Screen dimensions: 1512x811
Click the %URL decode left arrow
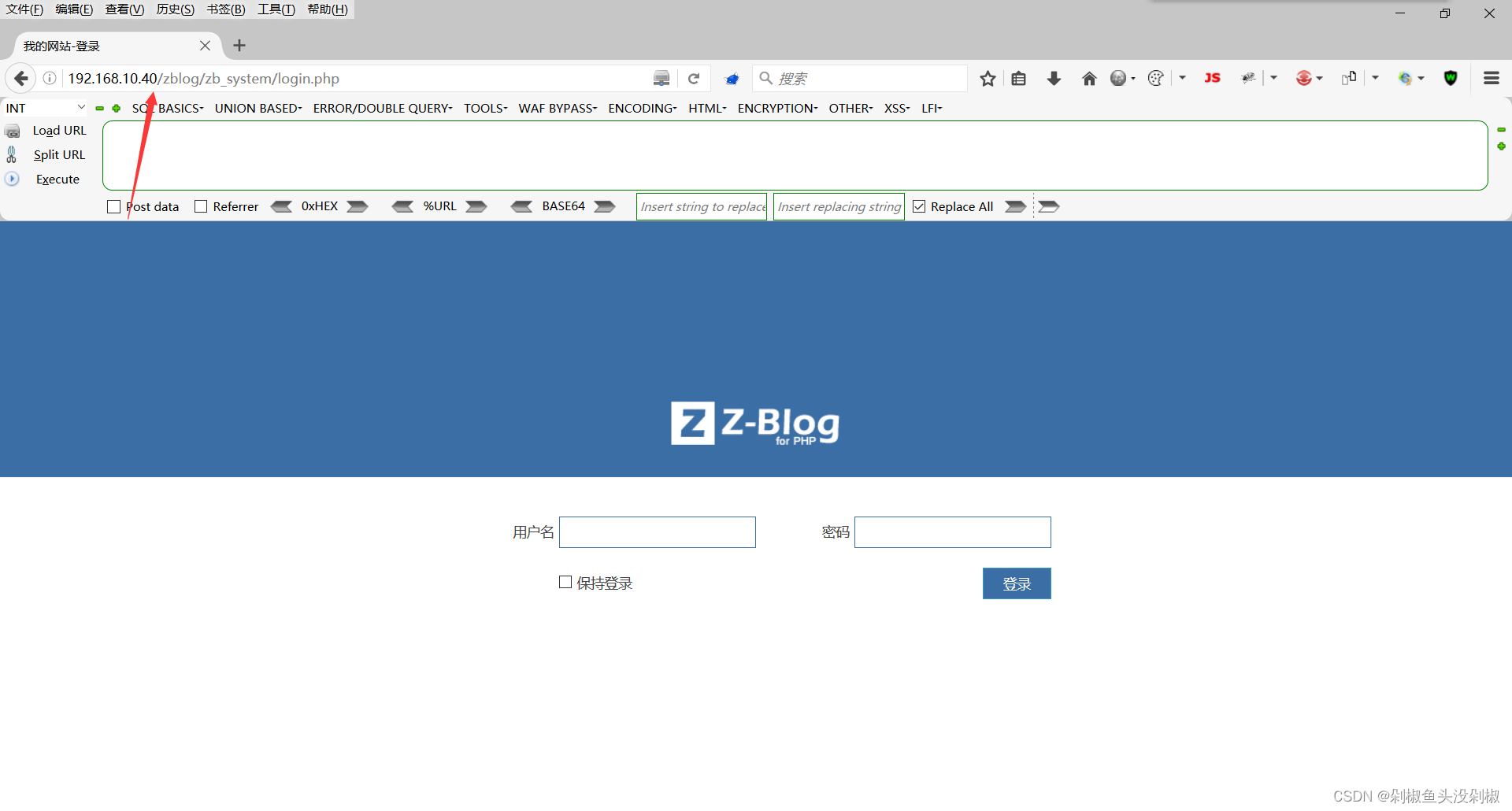[402, 206]
